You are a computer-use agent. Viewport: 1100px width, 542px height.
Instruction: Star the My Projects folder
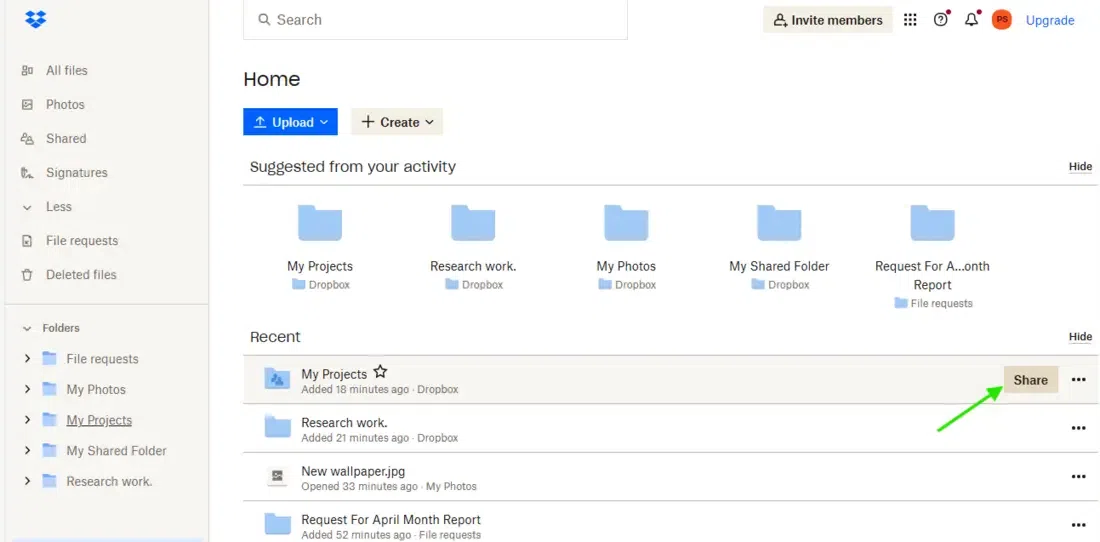[x=380, y=372]
